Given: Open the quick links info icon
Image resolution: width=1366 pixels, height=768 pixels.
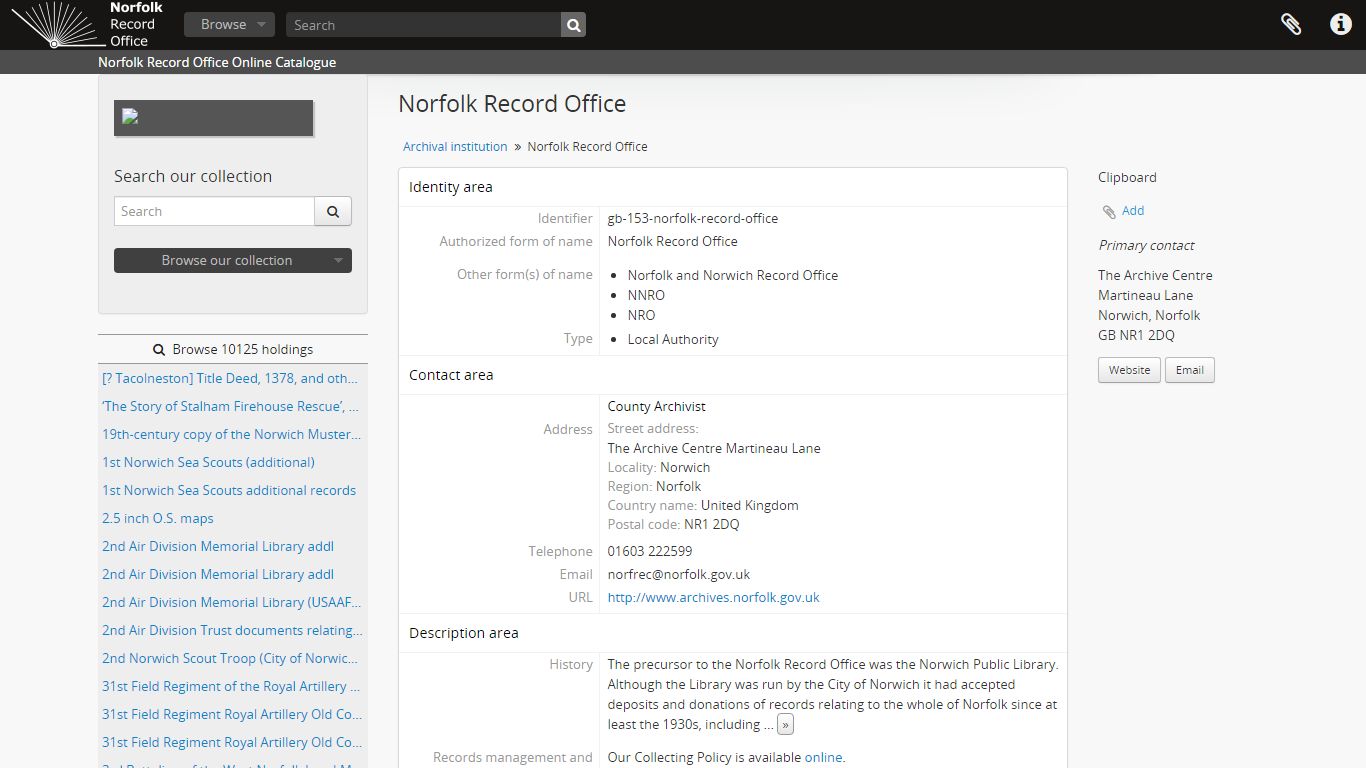Looking at the screenshot, I should [1341, 24].
